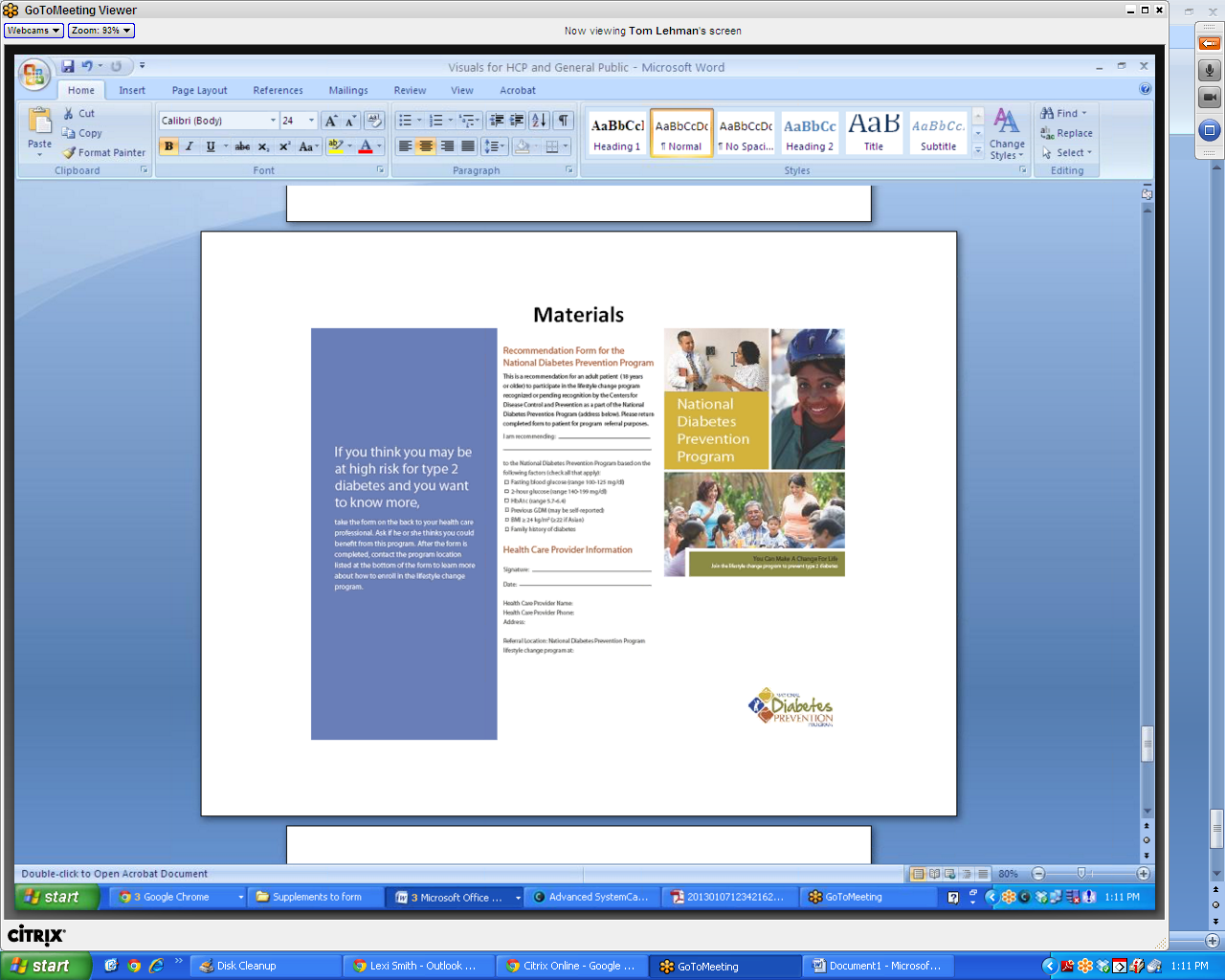
Task: Click the Replace button in Editing group
Action: click(x=1067, y=134)
